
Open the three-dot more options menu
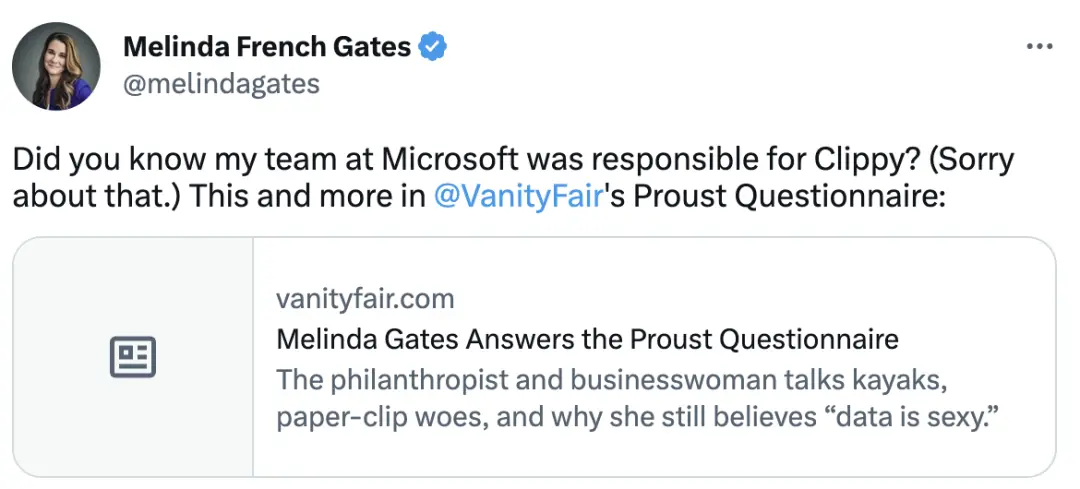1039,47
